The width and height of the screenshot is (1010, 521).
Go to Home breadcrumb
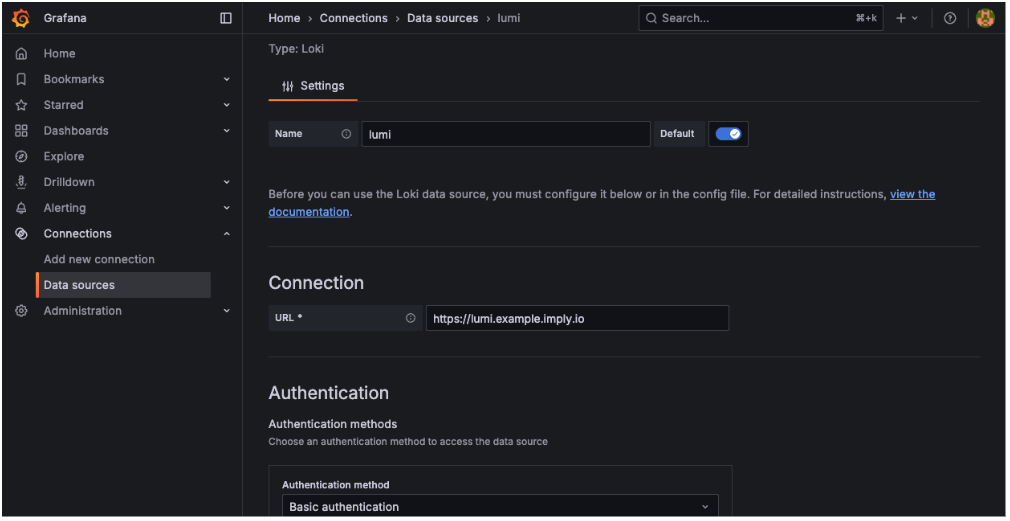[x=284, y=18]
